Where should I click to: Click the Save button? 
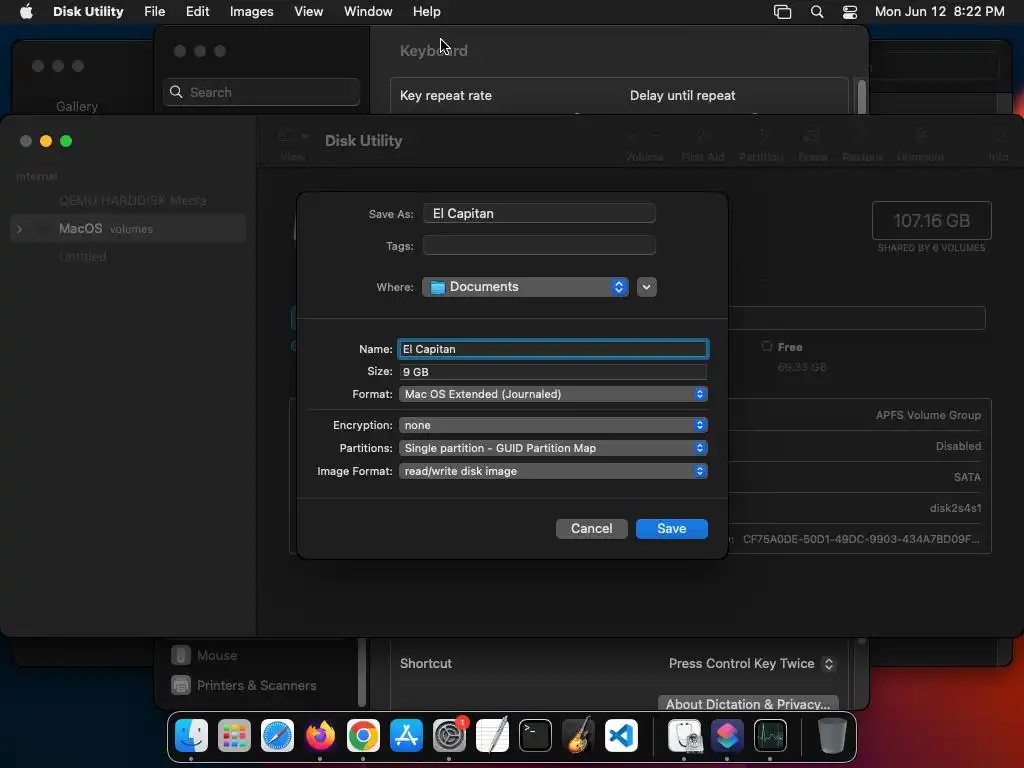coord(671,528)
